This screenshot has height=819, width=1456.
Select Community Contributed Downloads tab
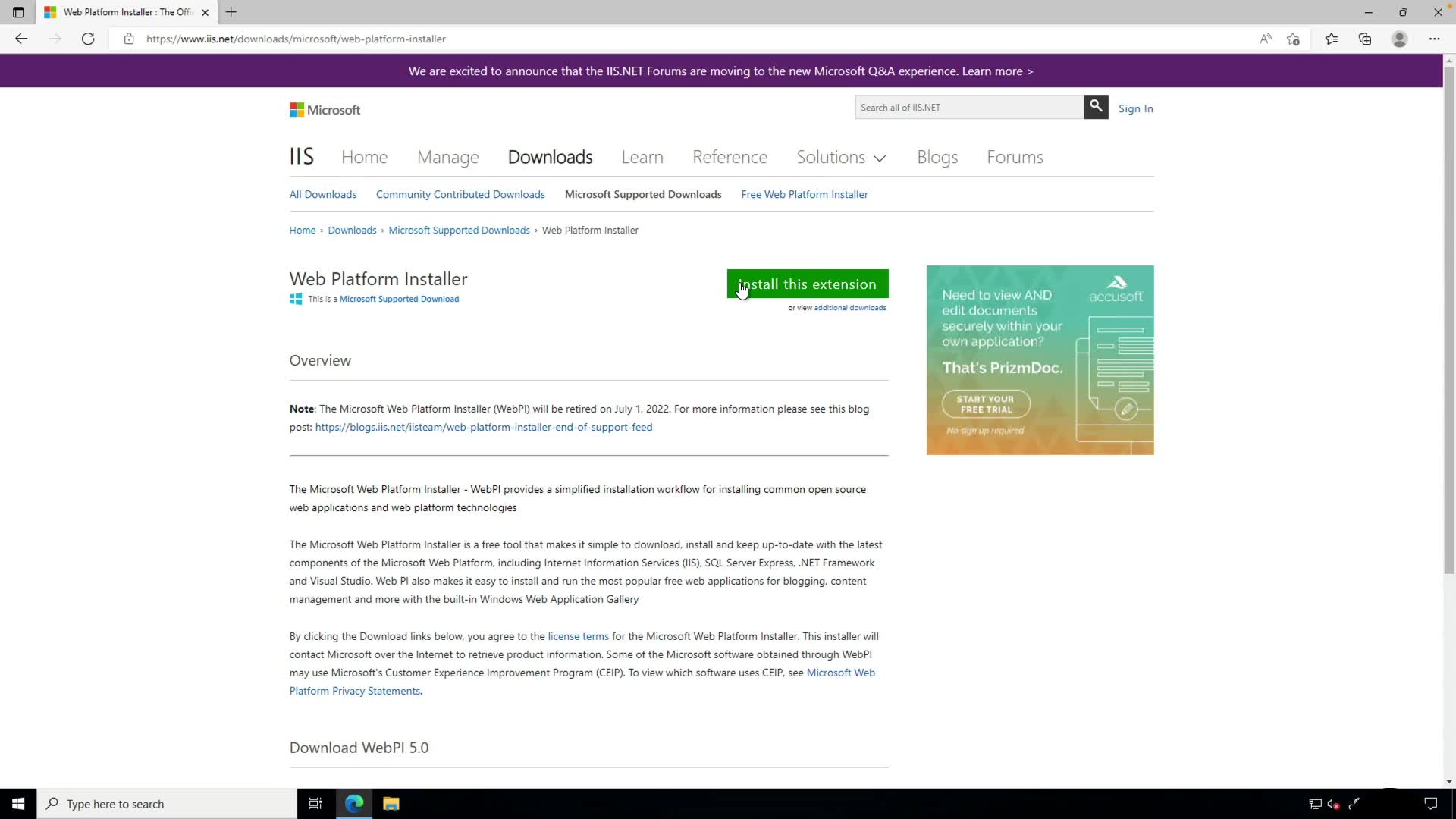(460, 194)
